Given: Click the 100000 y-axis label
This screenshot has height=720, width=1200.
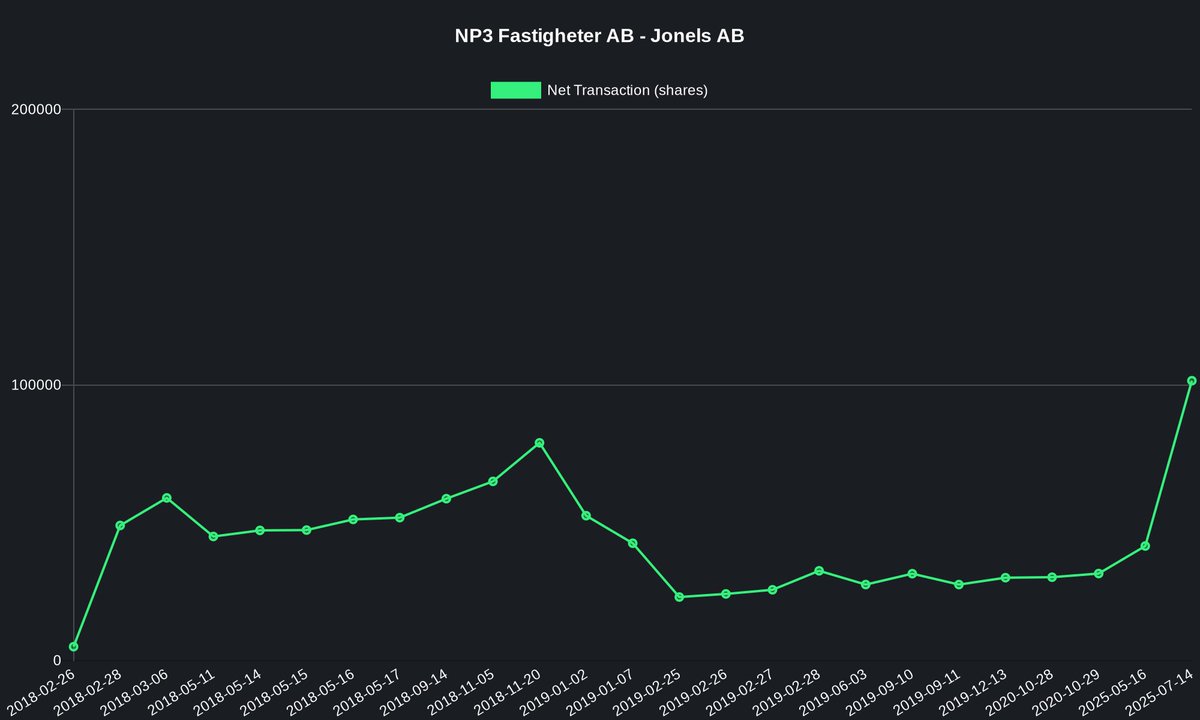Looking at the screenshot, I should pyautogui.click(x=36, y=385).
